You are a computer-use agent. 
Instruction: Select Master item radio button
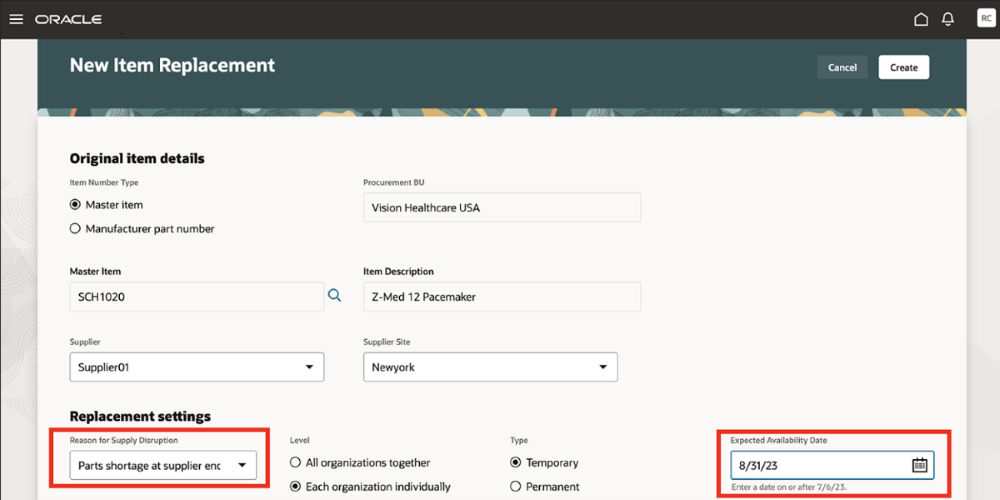[75, 205]
